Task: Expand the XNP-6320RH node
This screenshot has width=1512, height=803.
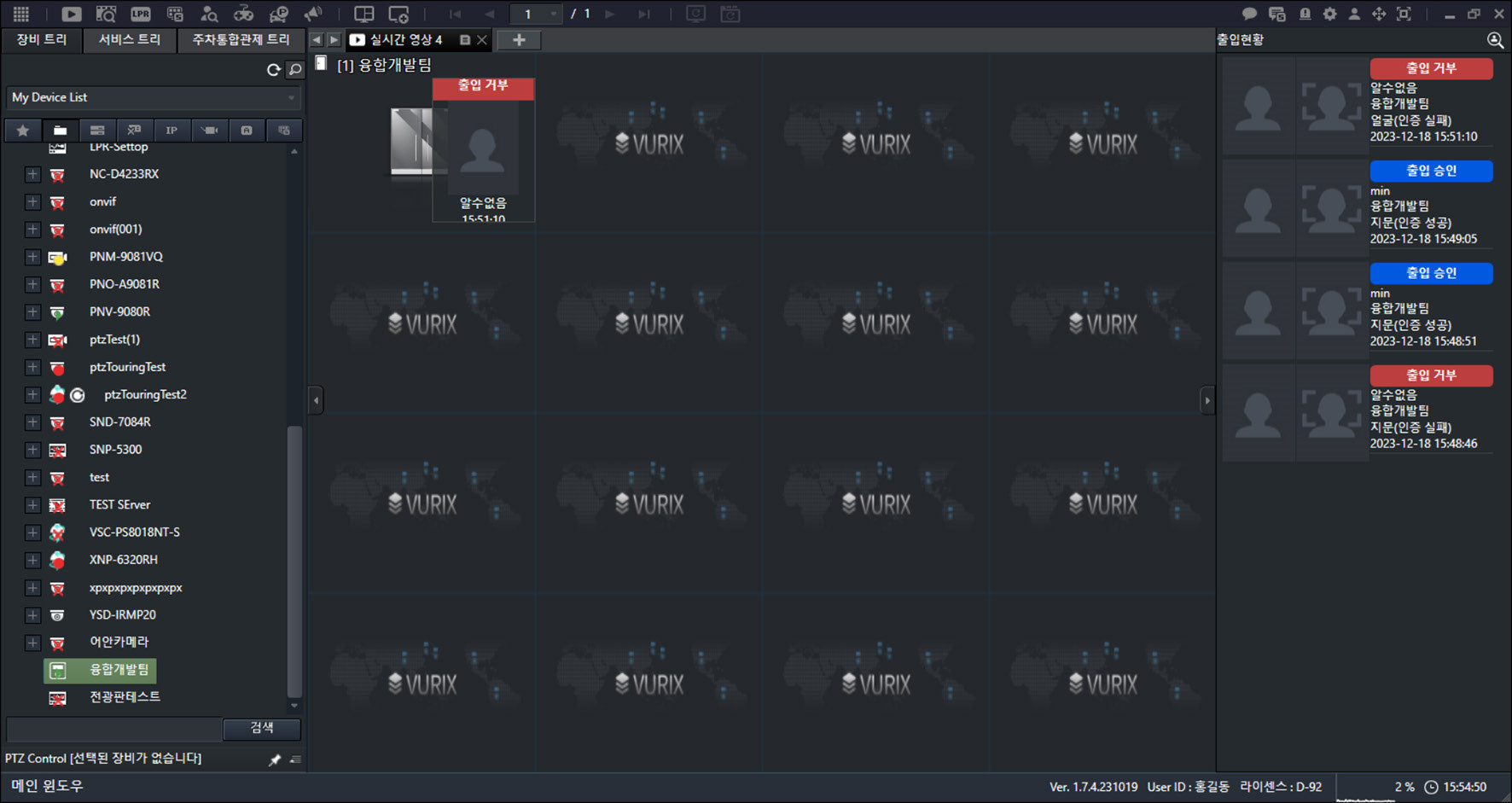Action: point(32,560)
